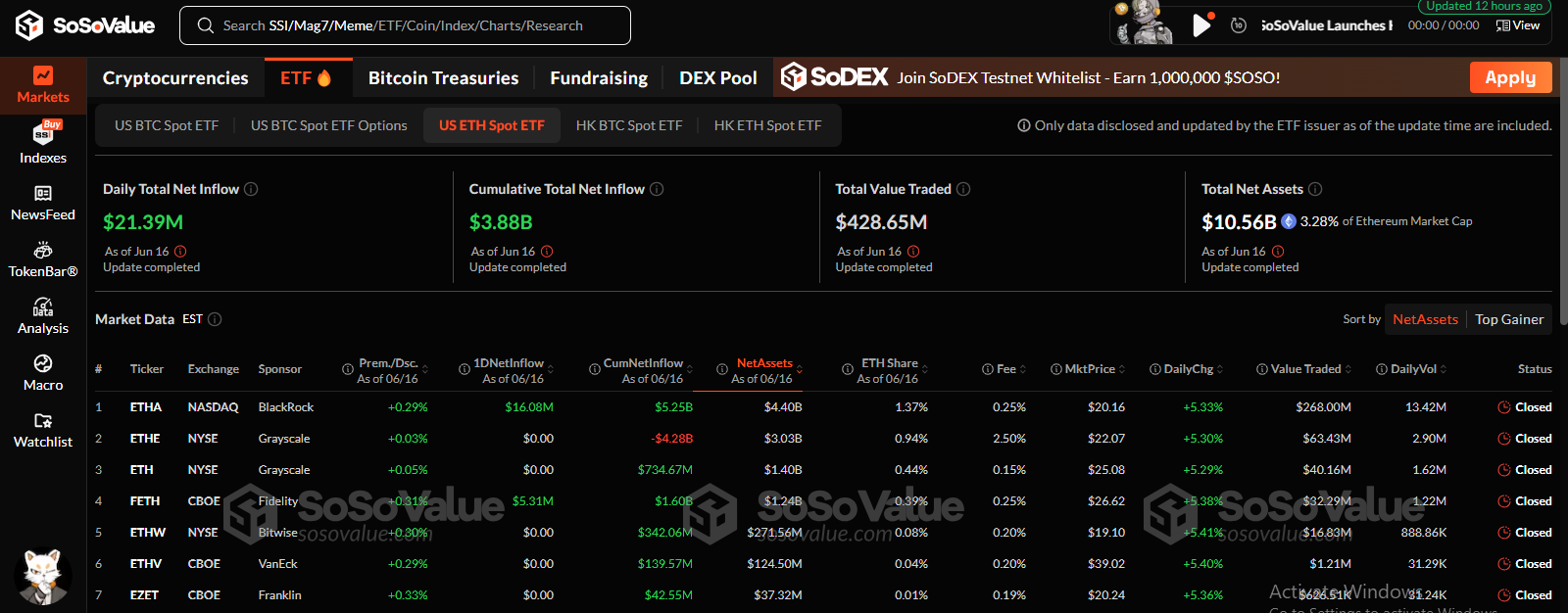Viewport: 1568px width, 613px height.
Task: Sort table by ETH Share column arrows
Action: pyautogui.click(x=925, y=370)
